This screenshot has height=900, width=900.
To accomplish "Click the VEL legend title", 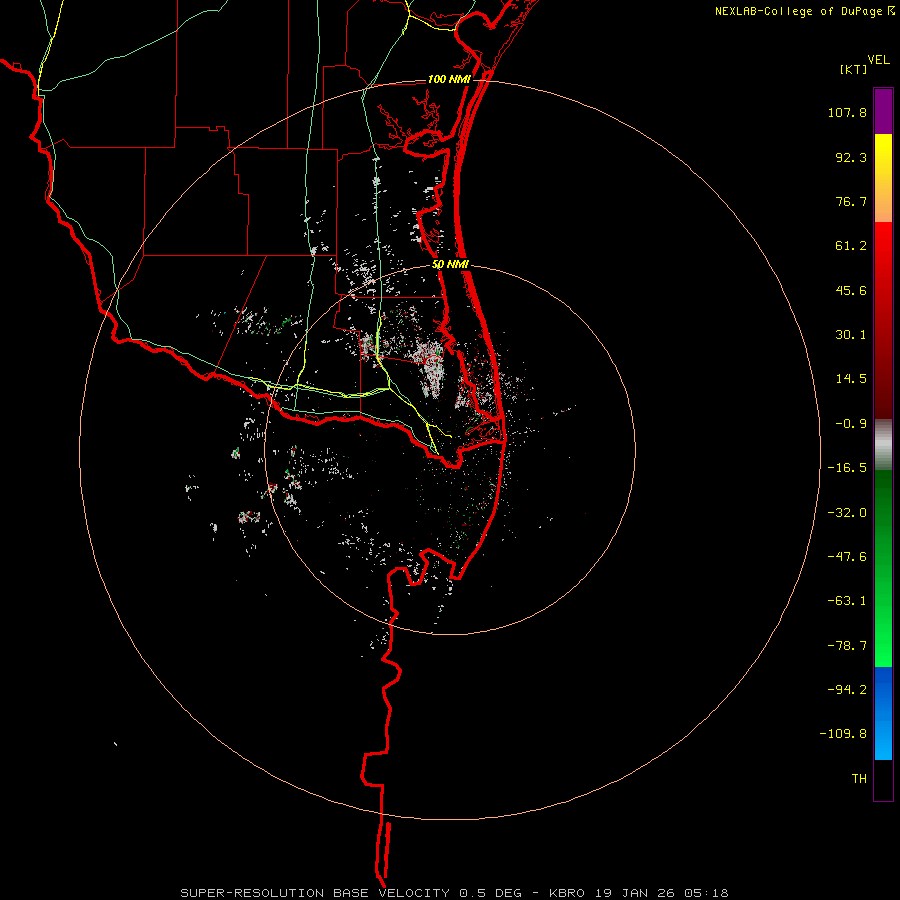I will [878, 60].
